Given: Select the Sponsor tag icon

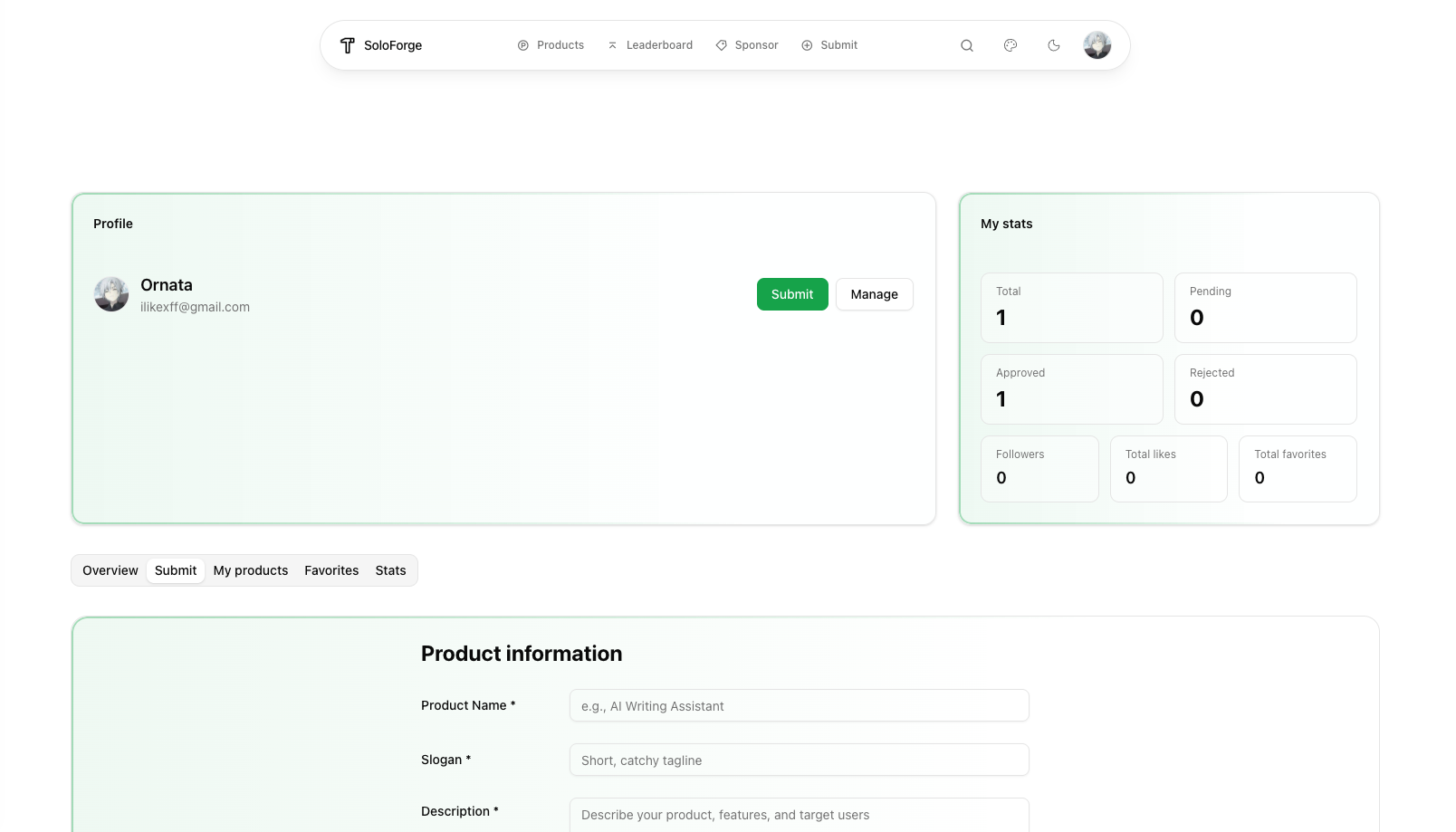Looking at the screenshot, I should [722, 44].
